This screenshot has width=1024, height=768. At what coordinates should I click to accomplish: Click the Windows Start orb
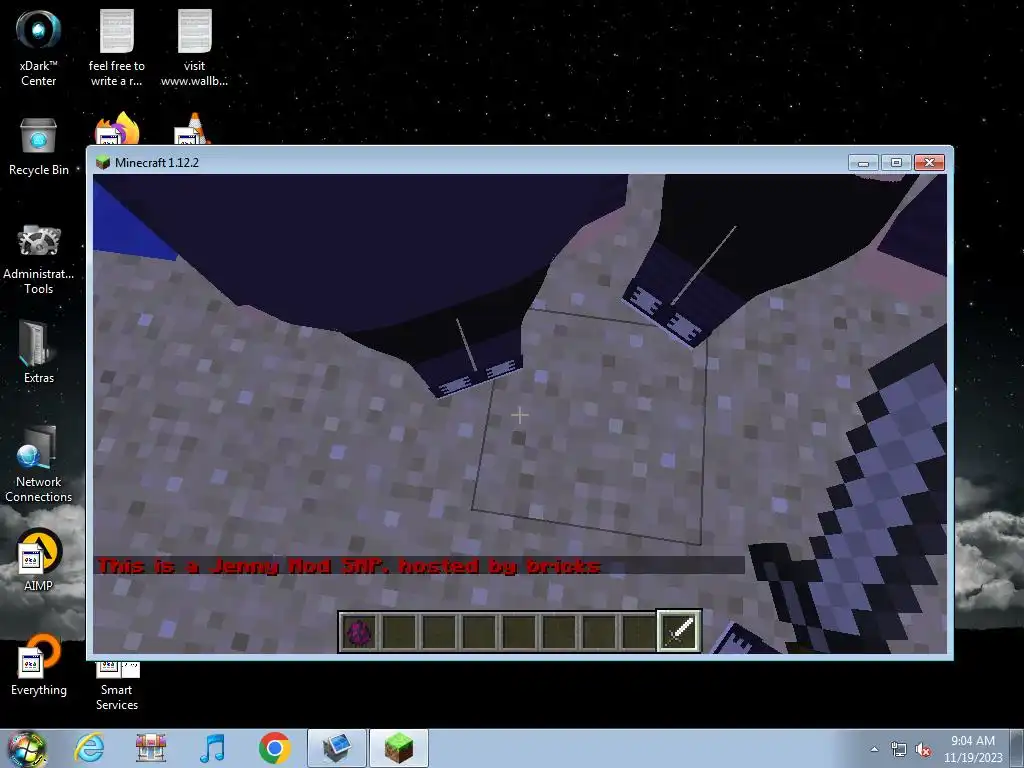27,748
